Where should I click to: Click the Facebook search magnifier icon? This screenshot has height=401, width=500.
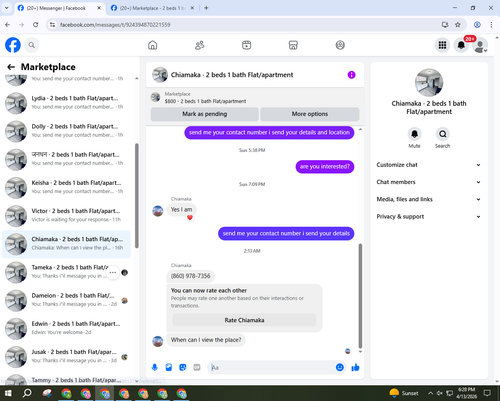coord(32,45)
